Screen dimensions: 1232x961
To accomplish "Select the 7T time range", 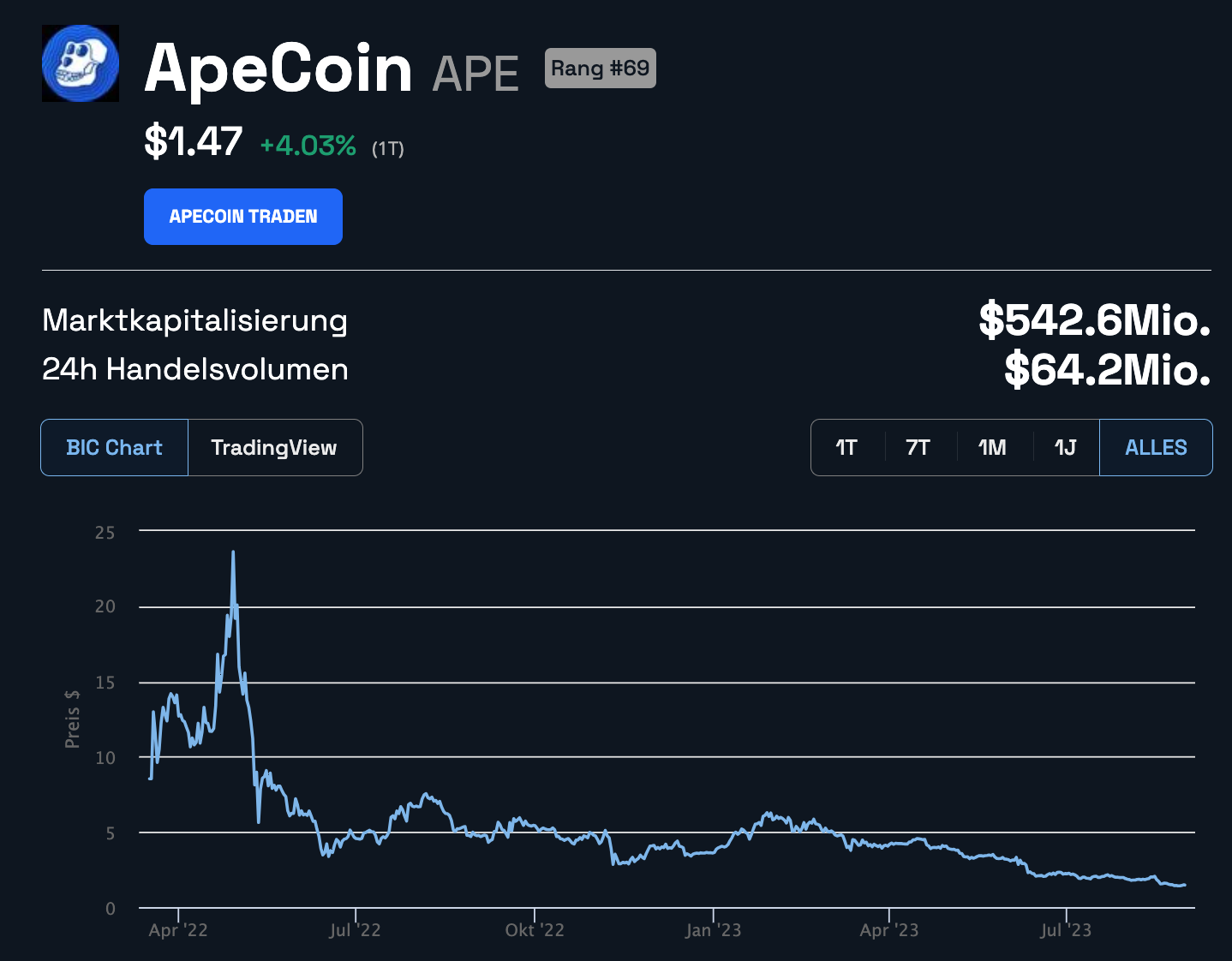I will (918, 448).
